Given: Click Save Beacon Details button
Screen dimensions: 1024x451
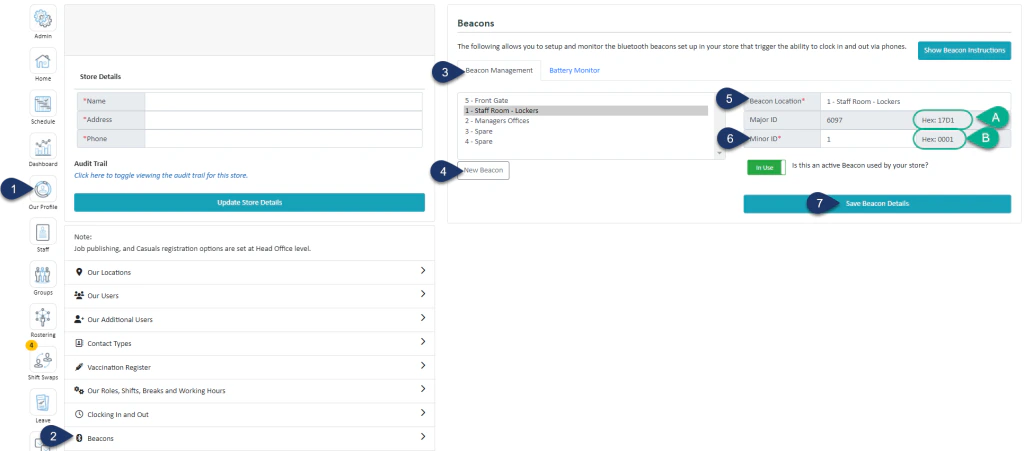Looking at the screenshot, I should coord(877,204).
